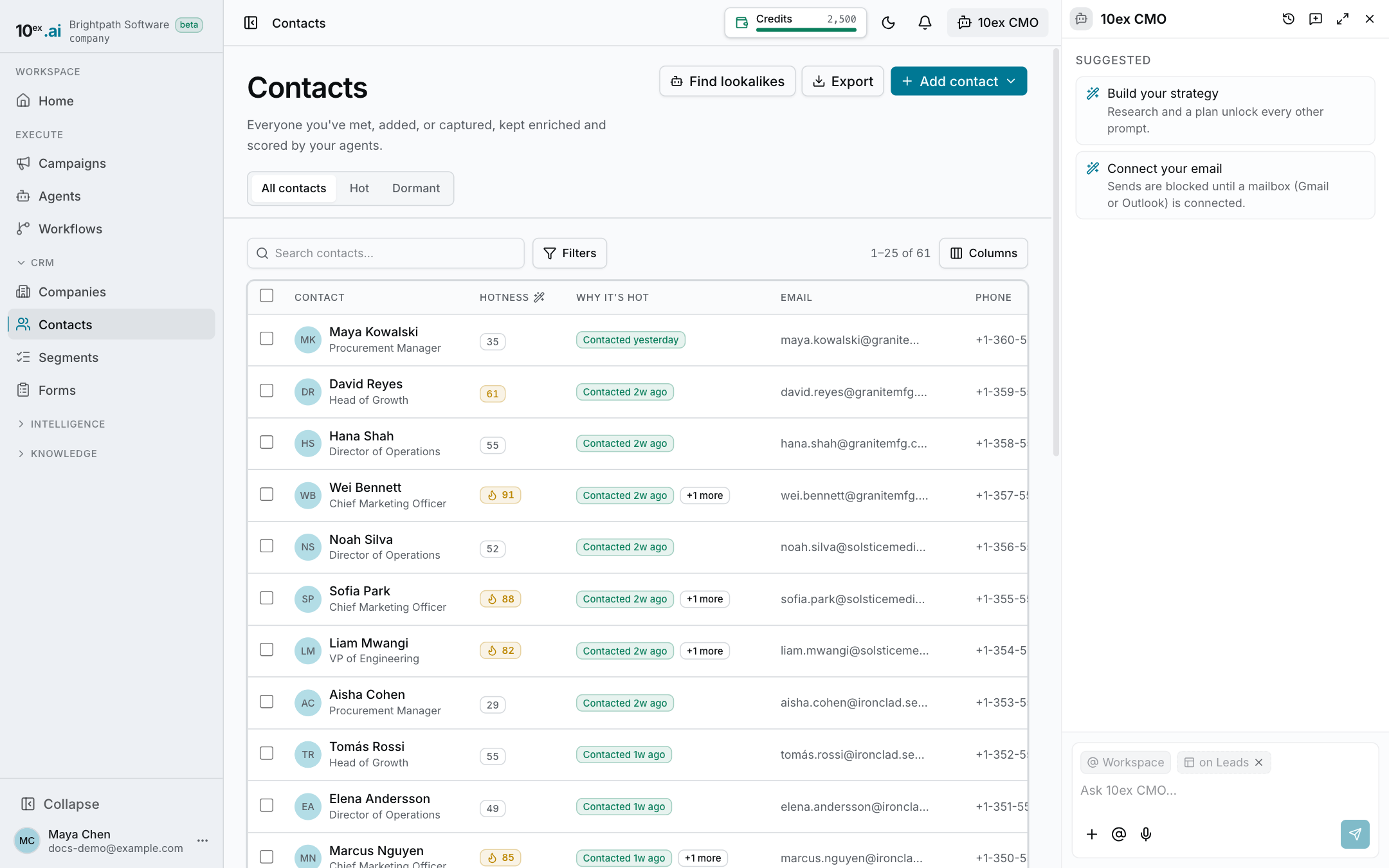
Task: Open Tomás Rossi contact name
Action: click(367, 746)
